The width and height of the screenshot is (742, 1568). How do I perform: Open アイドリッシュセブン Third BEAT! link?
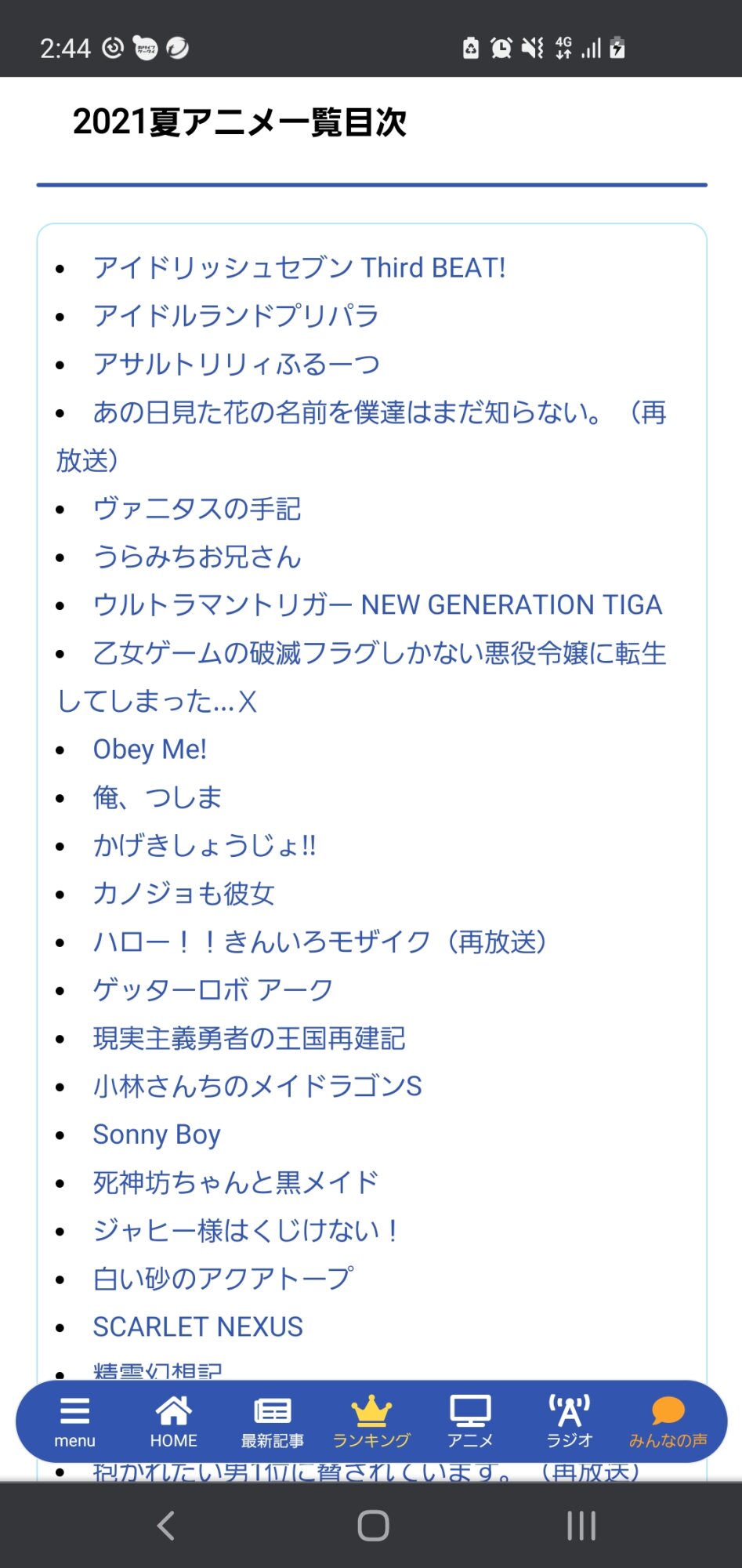[299, 268]
